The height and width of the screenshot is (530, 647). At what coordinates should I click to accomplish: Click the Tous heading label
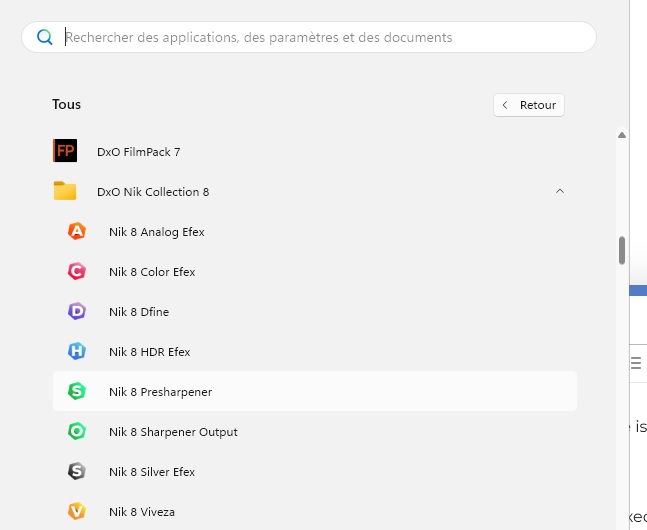pyautogui.click(x=67, y=104)
